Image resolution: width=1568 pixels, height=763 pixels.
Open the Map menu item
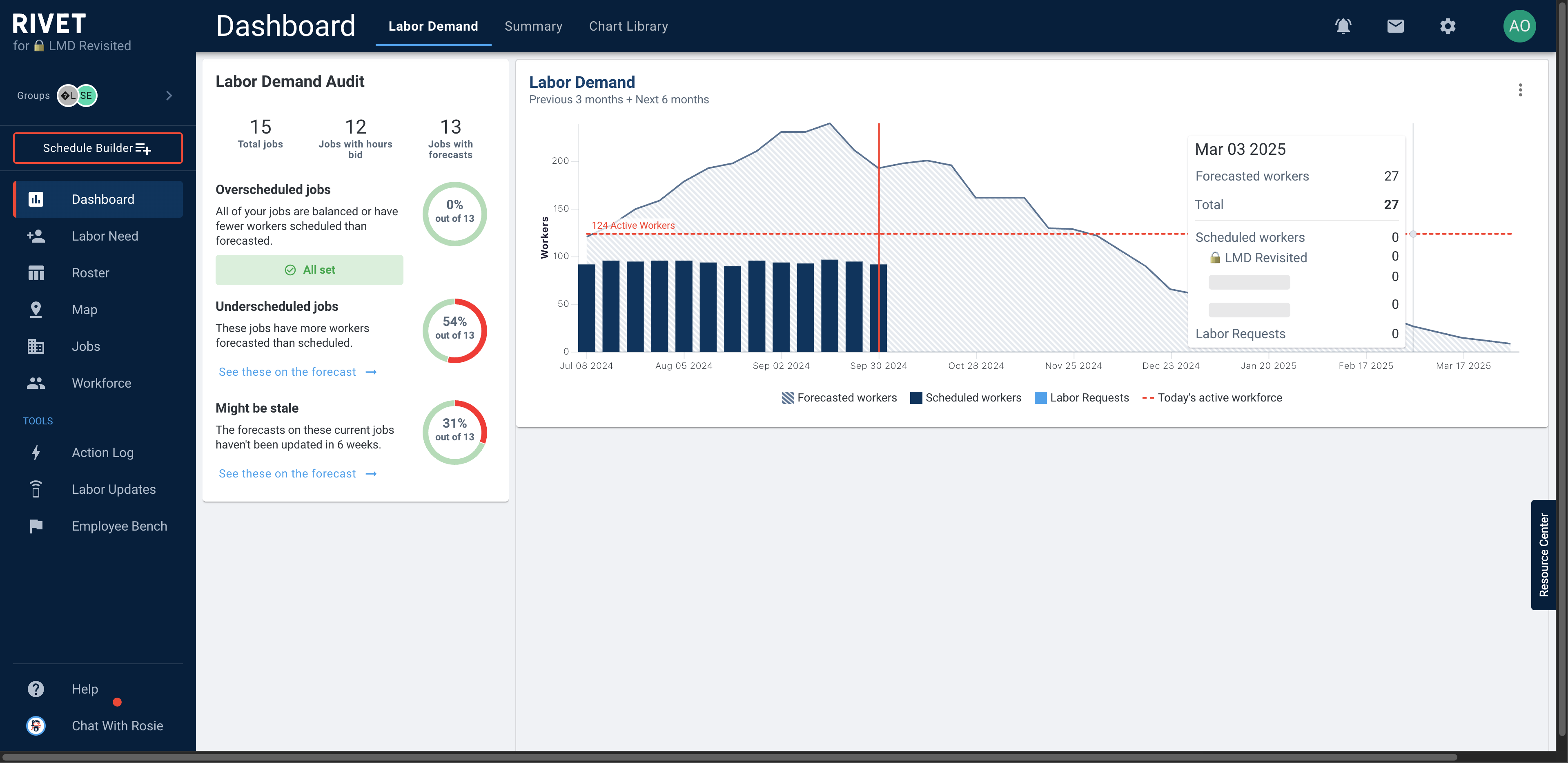tap(98, 309)
